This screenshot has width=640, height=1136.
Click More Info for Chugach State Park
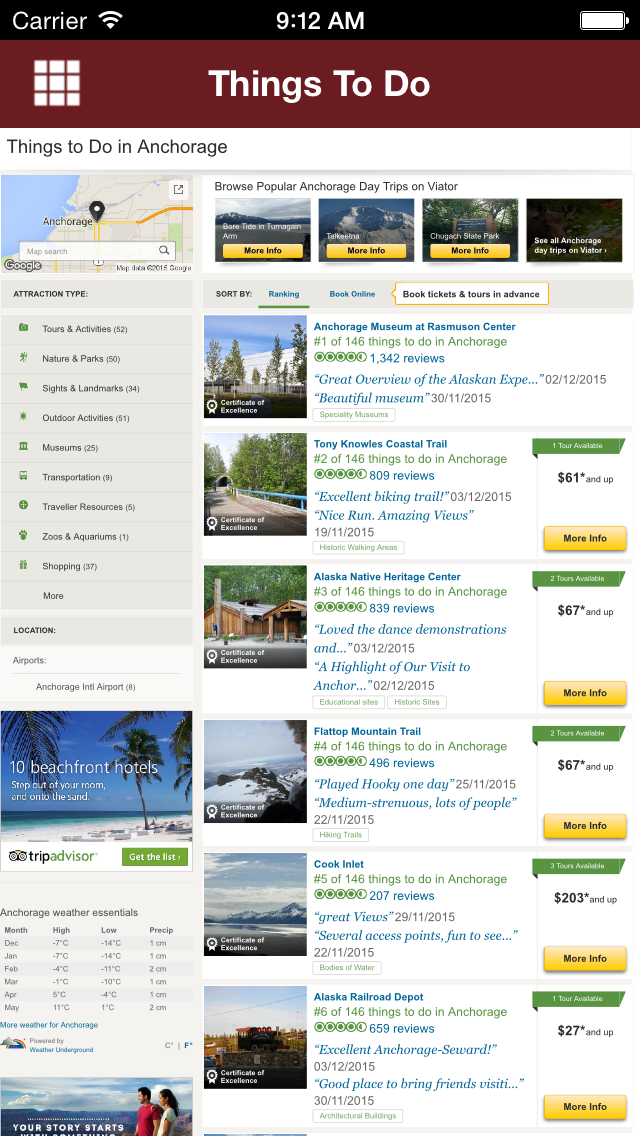pyautogui.click(x=470, y=251)
